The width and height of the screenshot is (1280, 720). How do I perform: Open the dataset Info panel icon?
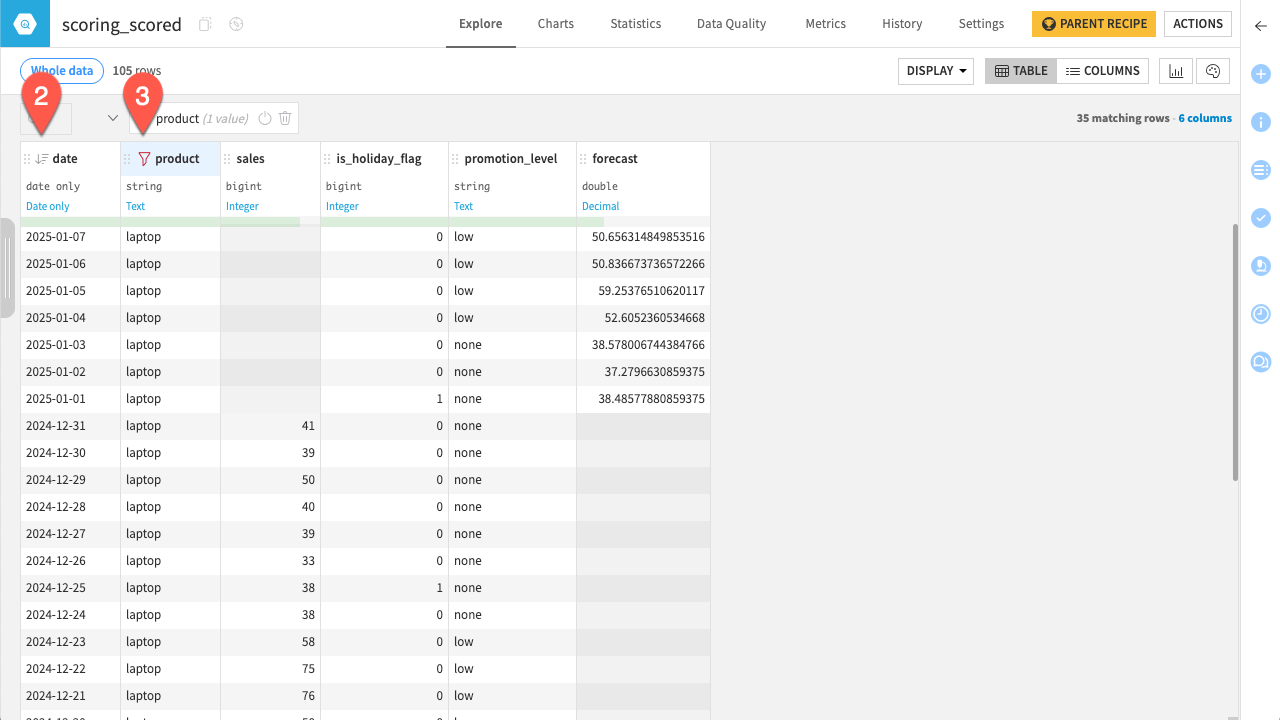tap(1260, 122)
